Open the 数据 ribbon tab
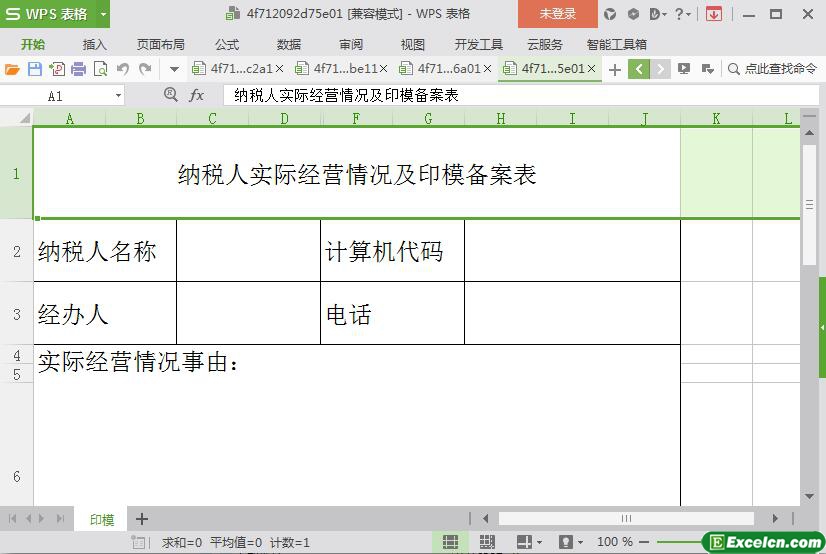826x554 pixels. pyautogui.click(x=289, y=45)
